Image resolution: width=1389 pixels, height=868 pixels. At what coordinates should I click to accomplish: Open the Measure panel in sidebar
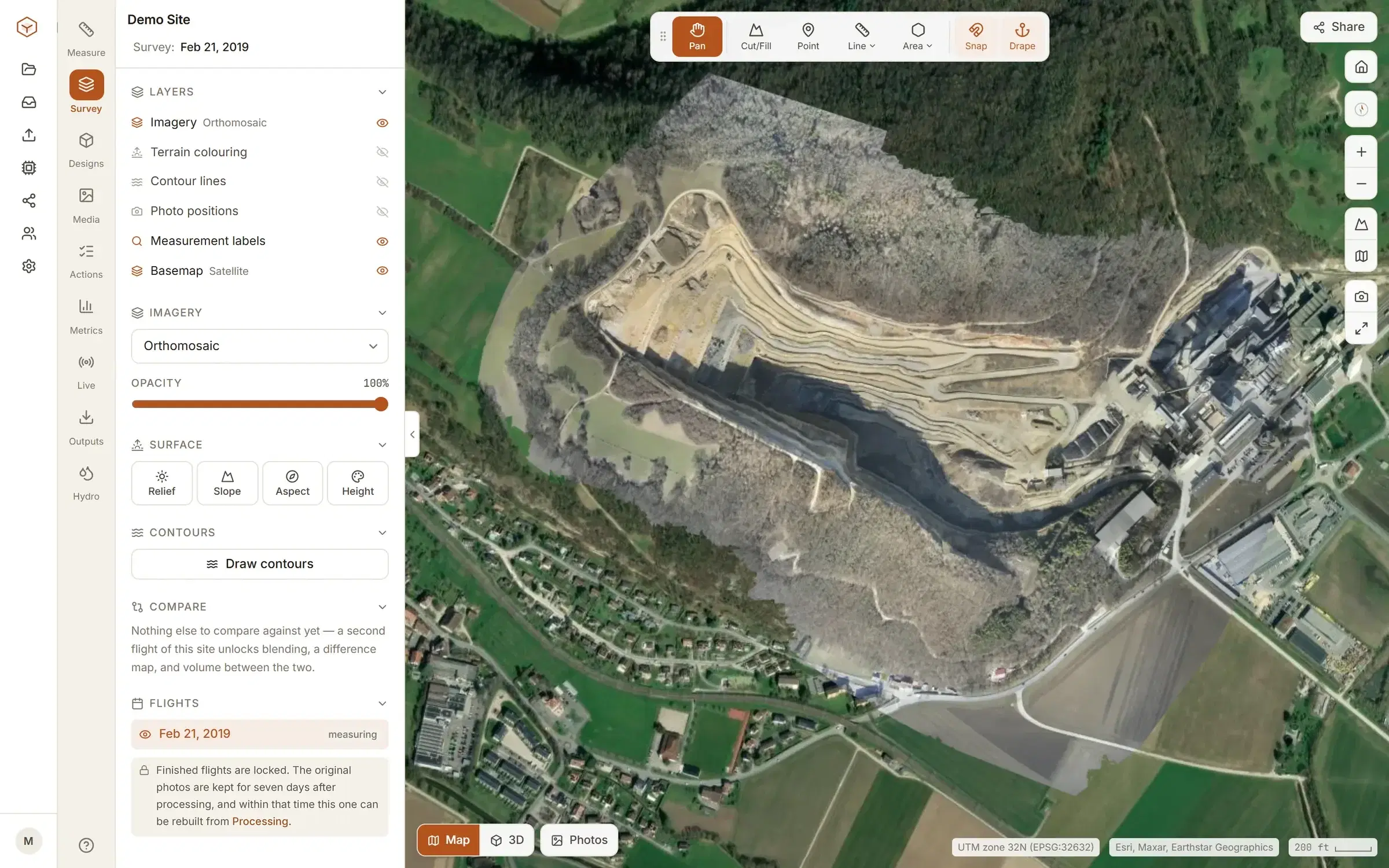pos(86,39)
